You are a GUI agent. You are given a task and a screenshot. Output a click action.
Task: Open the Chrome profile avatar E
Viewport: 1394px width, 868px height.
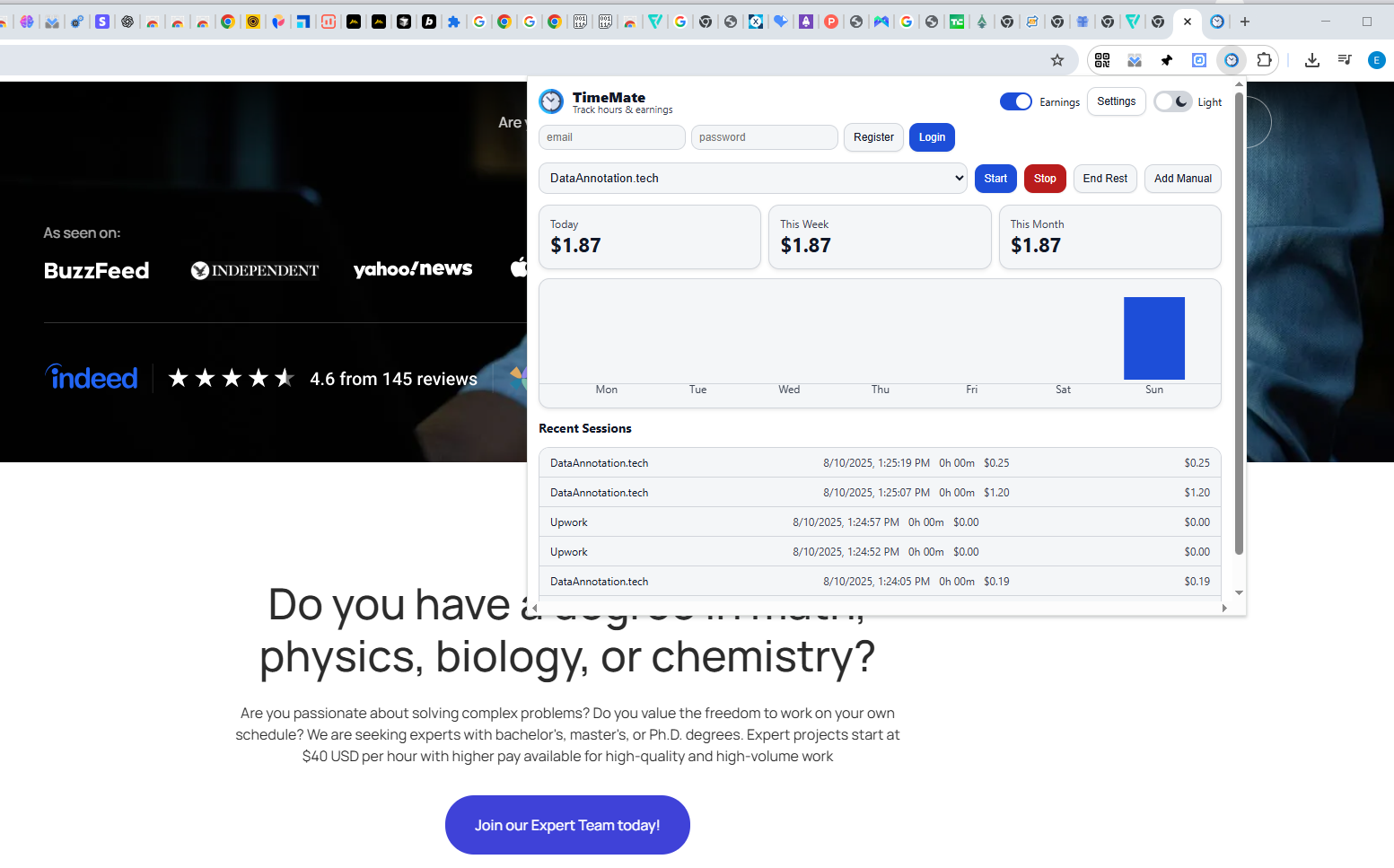click(x=1376, y=60)
